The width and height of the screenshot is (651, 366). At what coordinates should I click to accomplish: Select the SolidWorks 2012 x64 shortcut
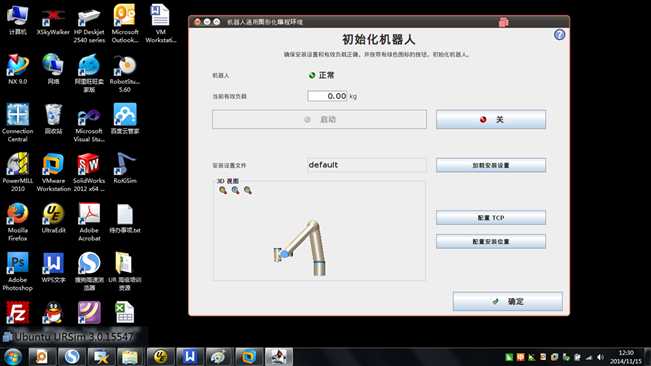(x=89, y=172)
